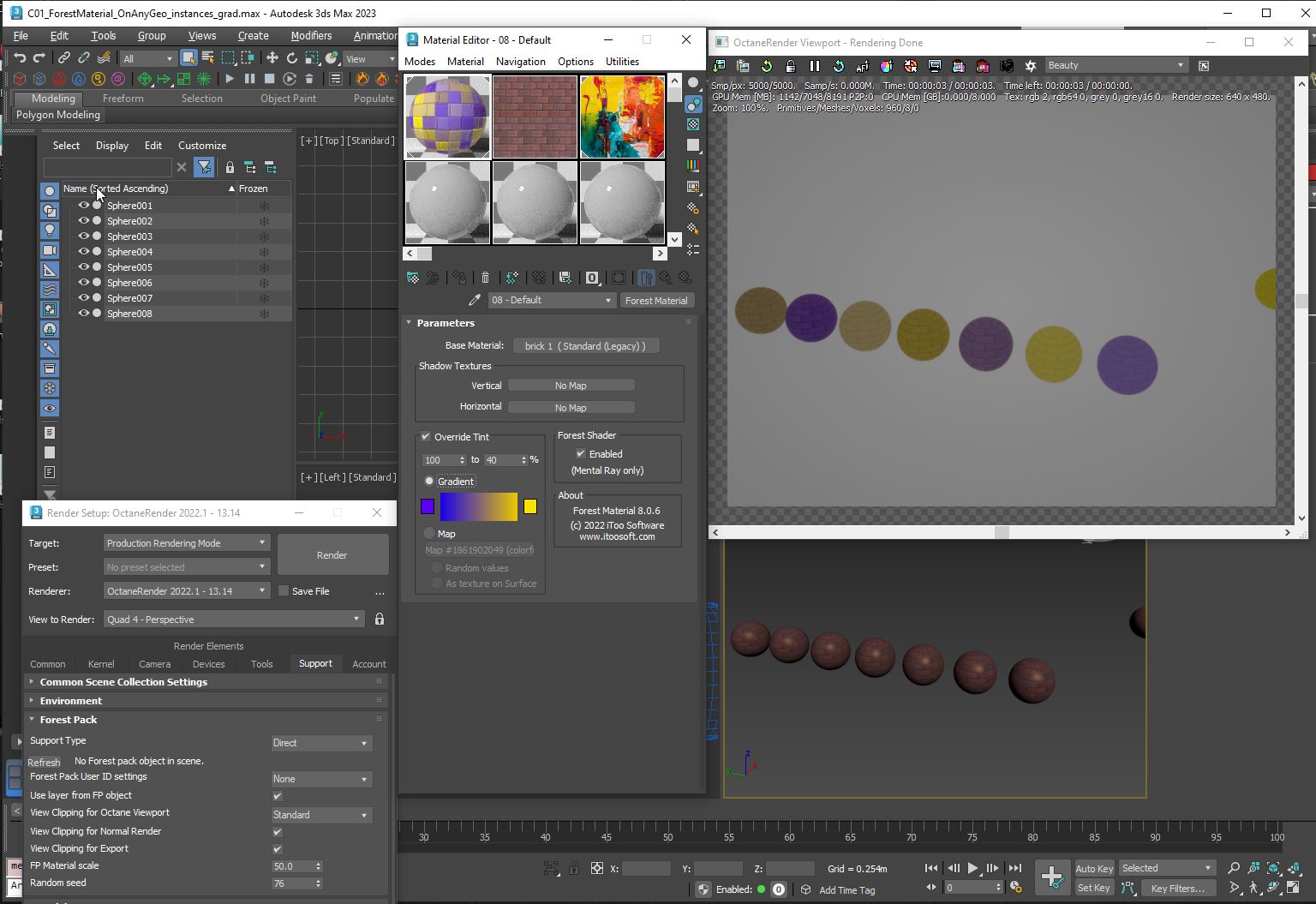Open the Renderer dropdown in Render Setup
The height and width of the screenshot is (904, 1316).
(186, 591)
